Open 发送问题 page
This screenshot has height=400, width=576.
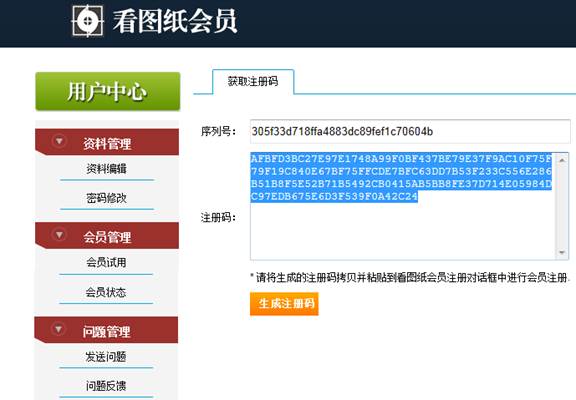(106, 356)
